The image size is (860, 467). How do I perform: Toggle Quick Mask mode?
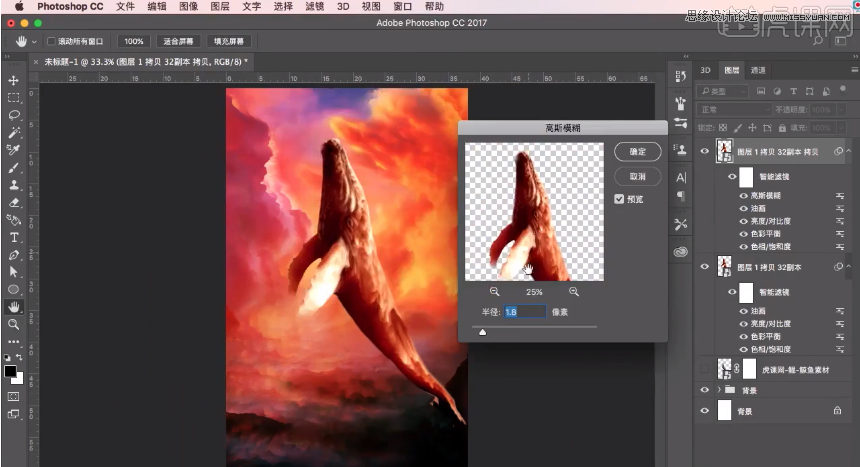(14, 396)
